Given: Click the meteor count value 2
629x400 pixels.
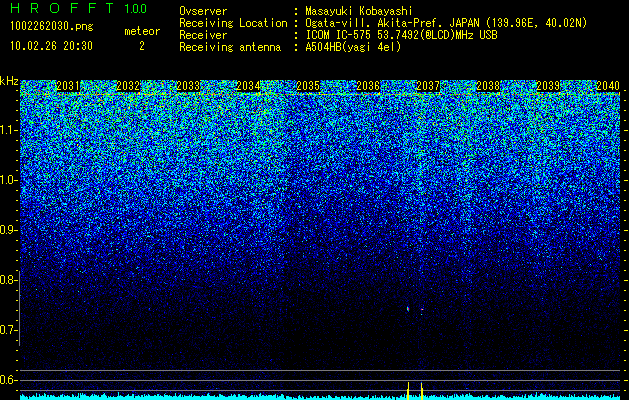Looking at the screenshot, I should click(142, 46).
